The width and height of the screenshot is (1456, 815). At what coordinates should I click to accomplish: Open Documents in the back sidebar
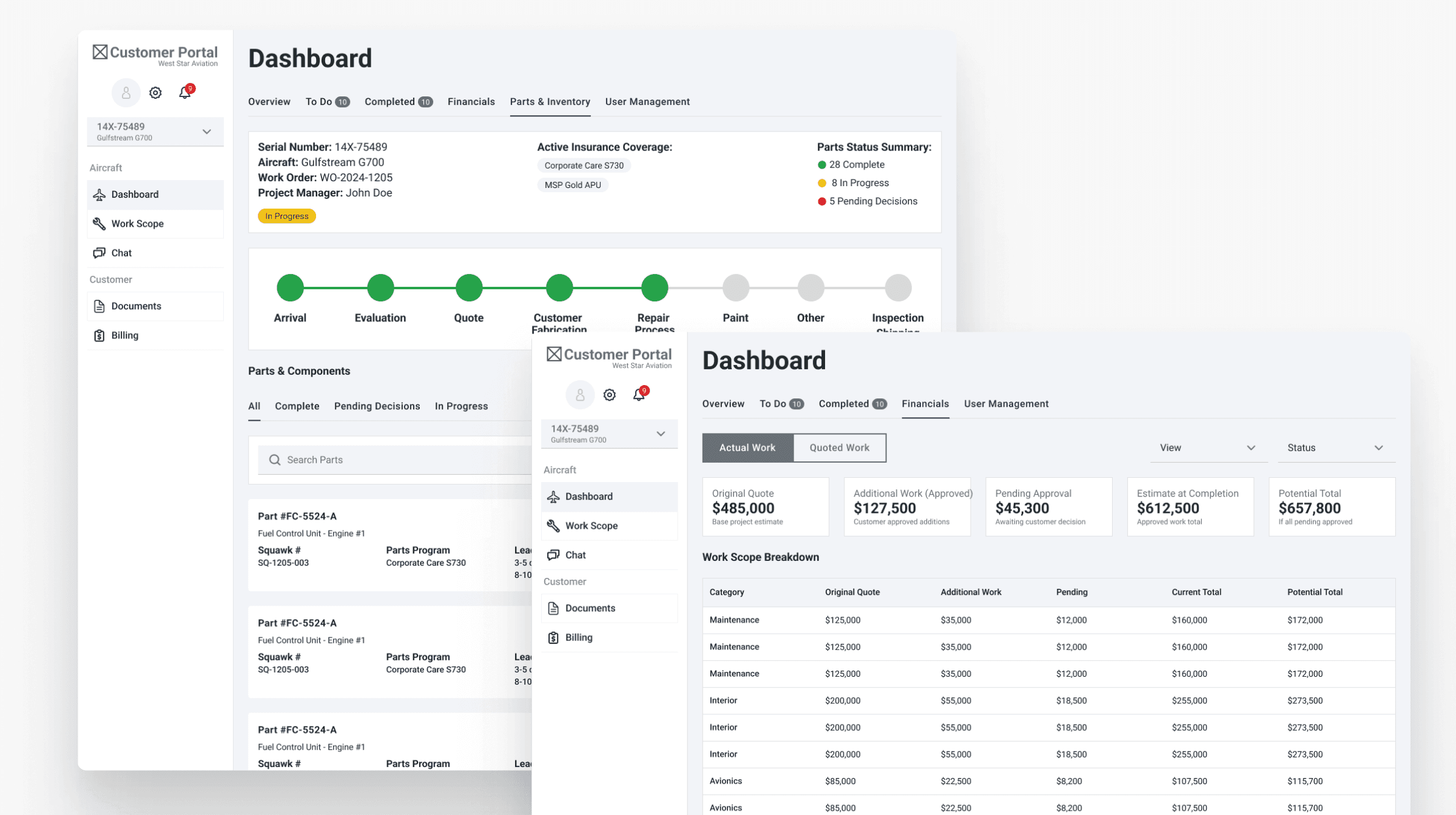tap(136, 306)
